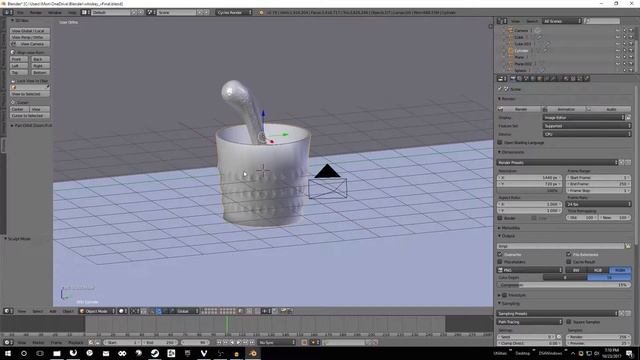This screenshot has width=640, height=360.
Task: Open the Modifiers properties tab icon
Action: point(553,78)
